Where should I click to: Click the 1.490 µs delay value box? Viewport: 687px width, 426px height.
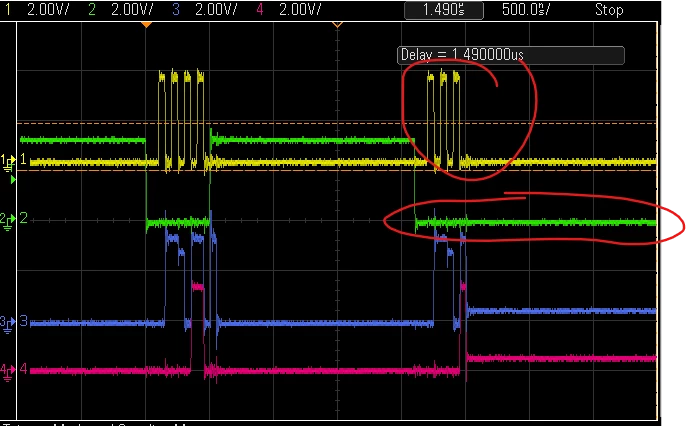point(444,10)
